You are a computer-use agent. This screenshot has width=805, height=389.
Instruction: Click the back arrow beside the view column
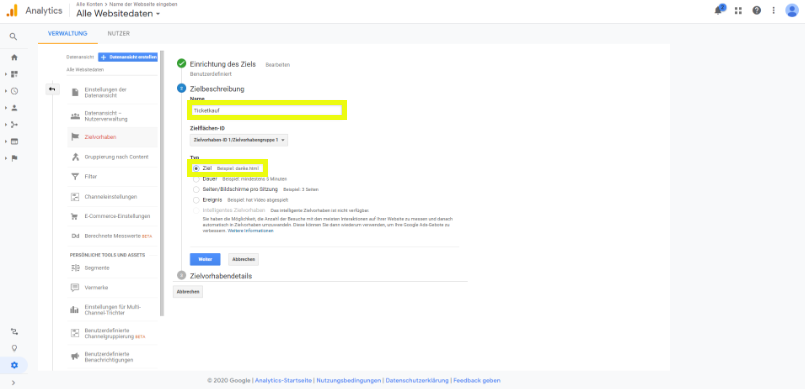pos(52,89)
